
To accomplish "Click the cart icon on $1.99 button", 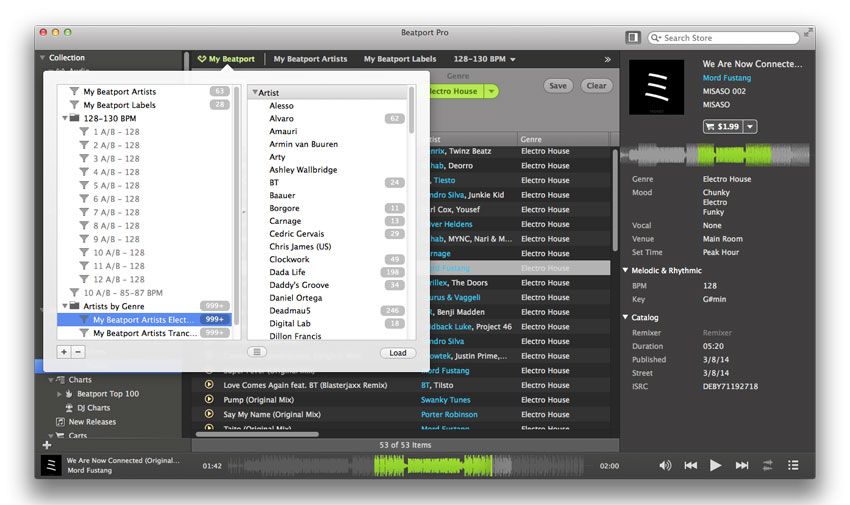I will pos(710,126).
